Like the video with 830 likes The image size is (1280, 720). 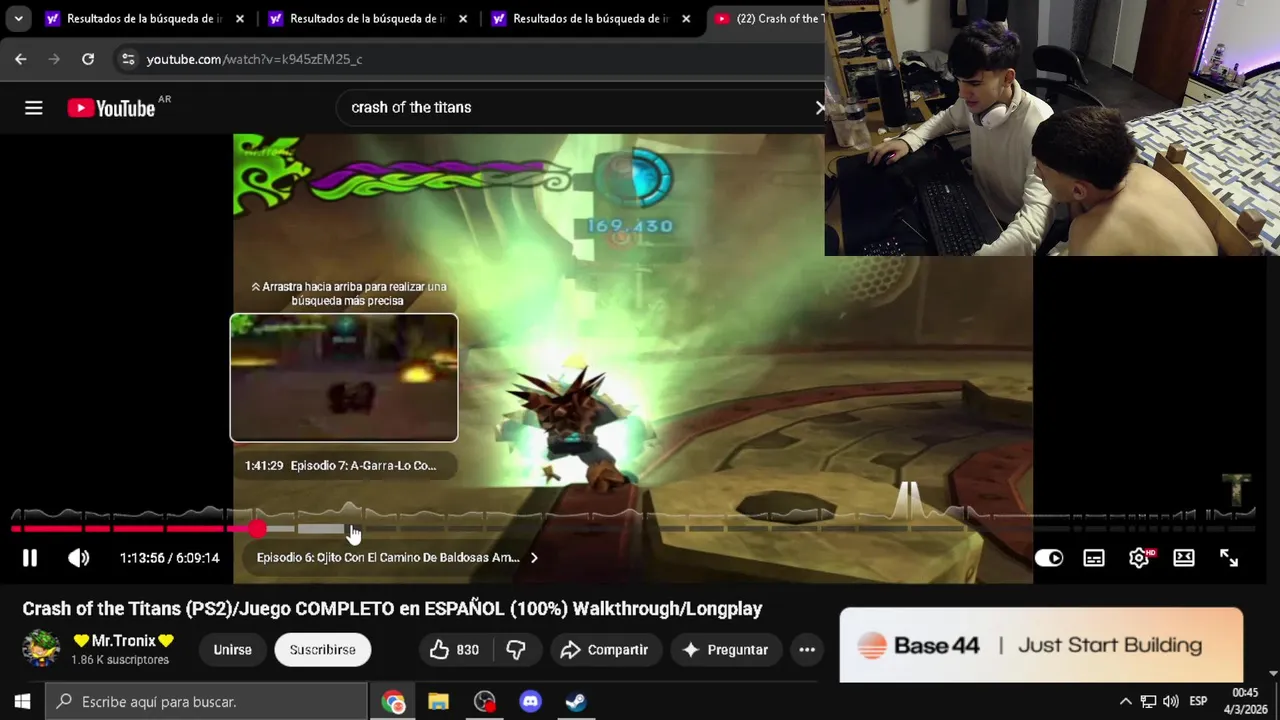454,650
